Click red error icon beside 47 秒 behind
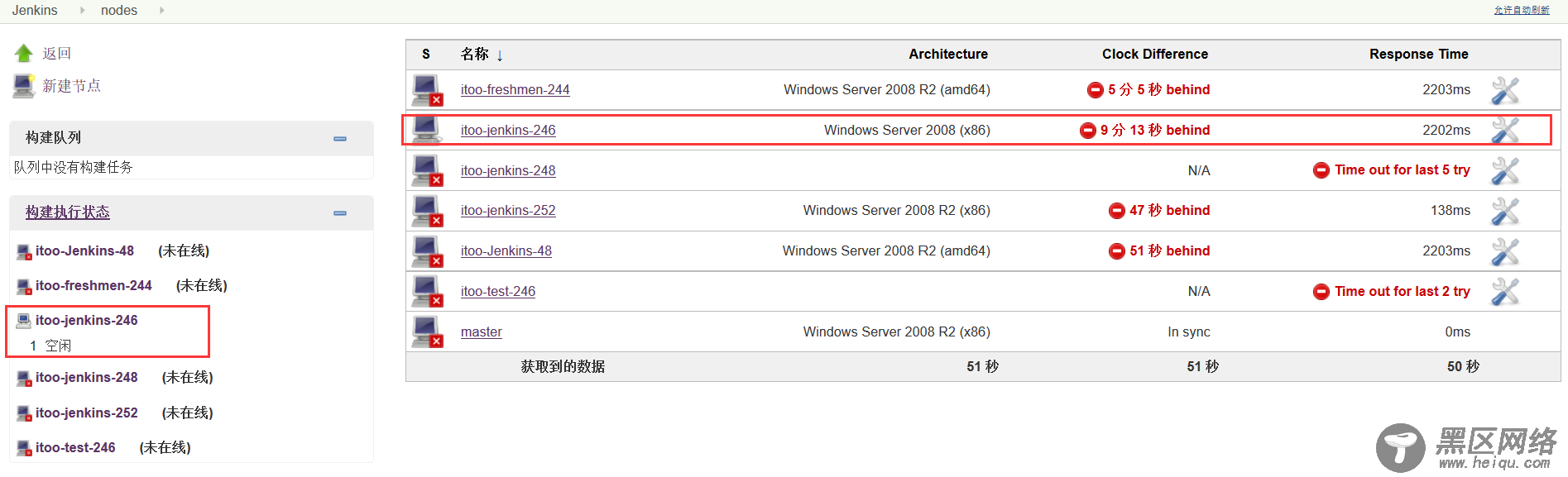Image resolution: width=1568 pixels, height=477 pixels. click(1117, 210)
